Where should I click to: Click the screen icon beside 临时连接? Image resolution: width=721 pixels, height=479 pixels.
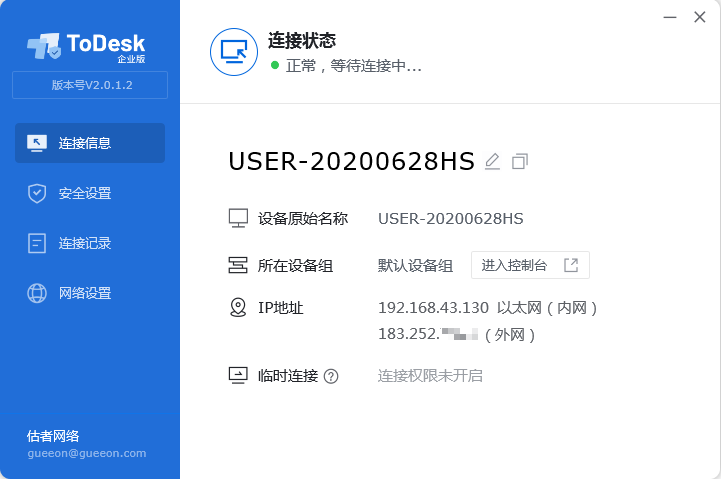pos(238,376)
